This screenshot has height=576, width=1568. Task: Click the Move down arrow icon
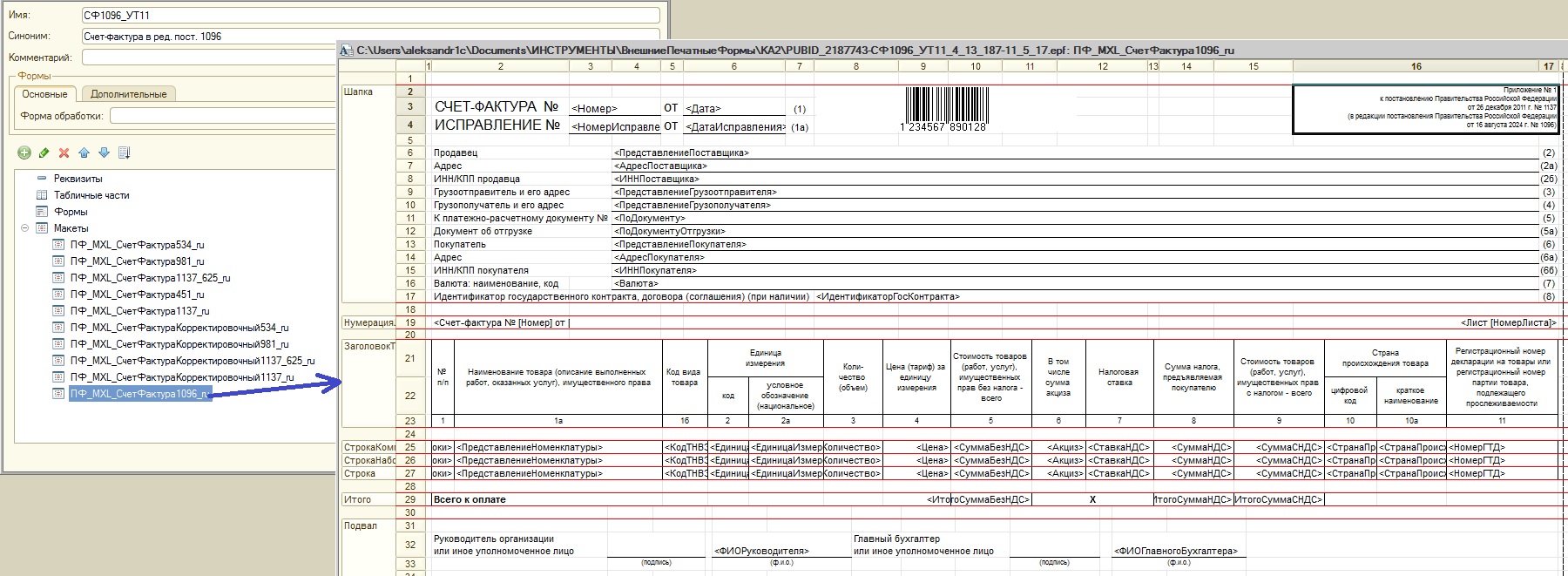(104, 153)
